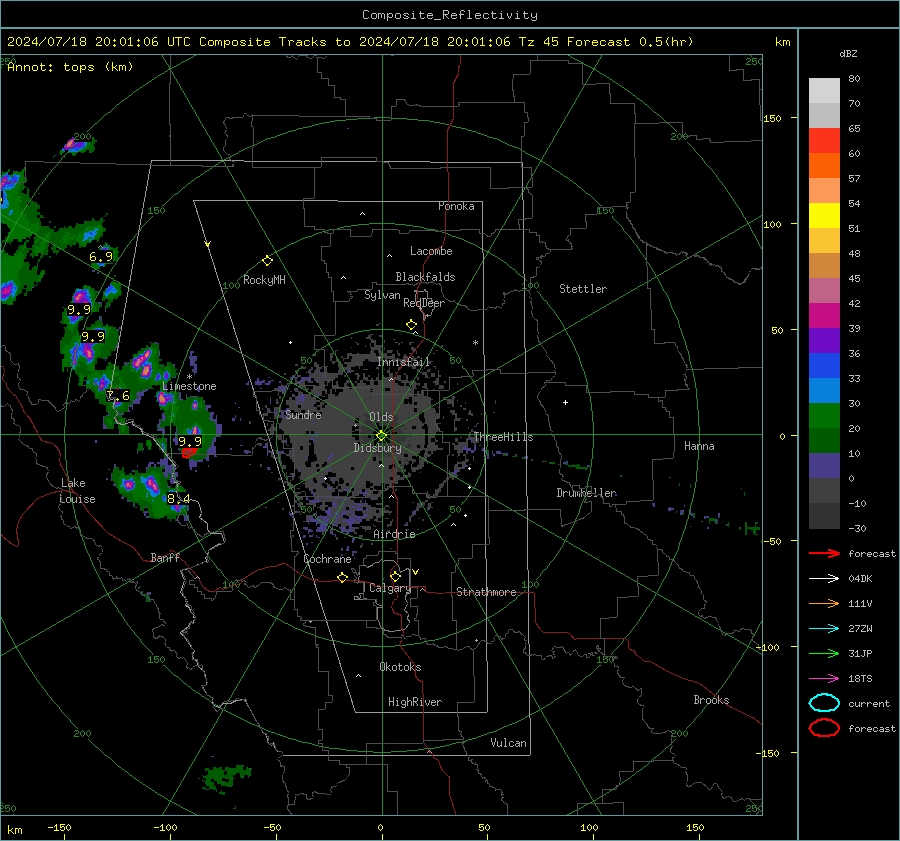Image resolution: width=900 pixels, height=841 pixels.
Task: Click the magenta 18TS track arrow
Action: (x=824, y=679)
